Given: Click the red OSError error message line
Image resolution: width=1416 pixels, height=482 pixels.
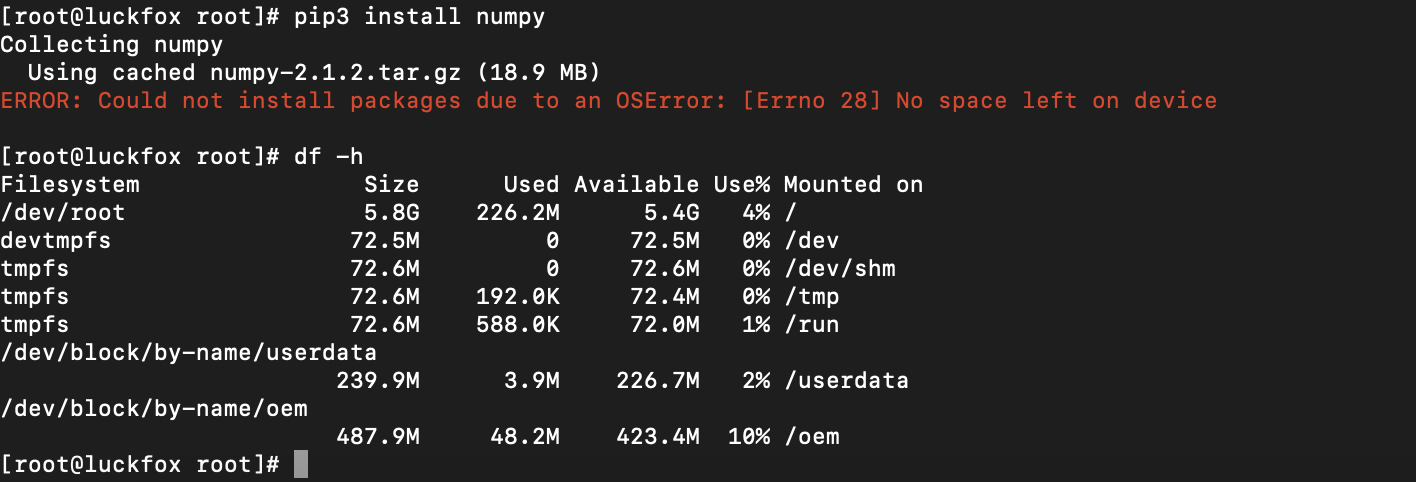Looking at the screenshot, I should click(609, 100).
